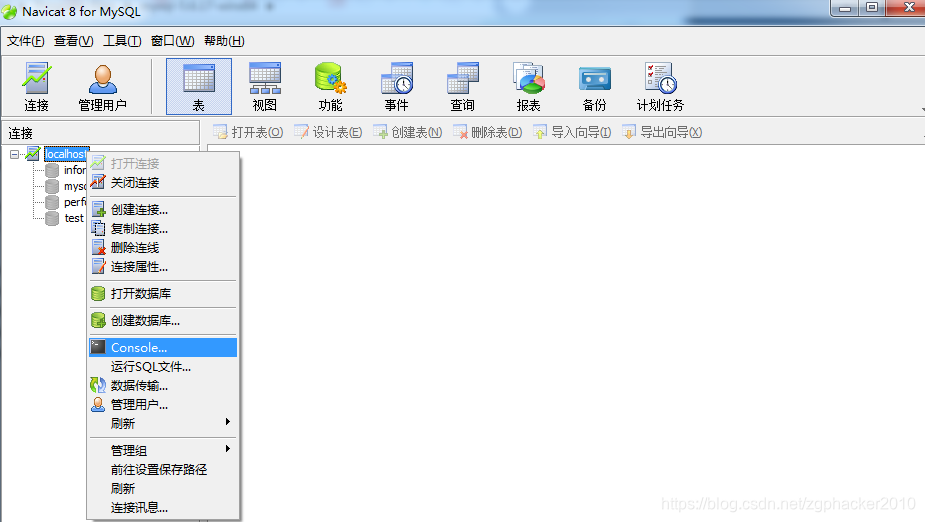Image resolution: width=925 pixels, height=522 pixels.
Task: Click Open Table (打开表) button
Action: 248,132
